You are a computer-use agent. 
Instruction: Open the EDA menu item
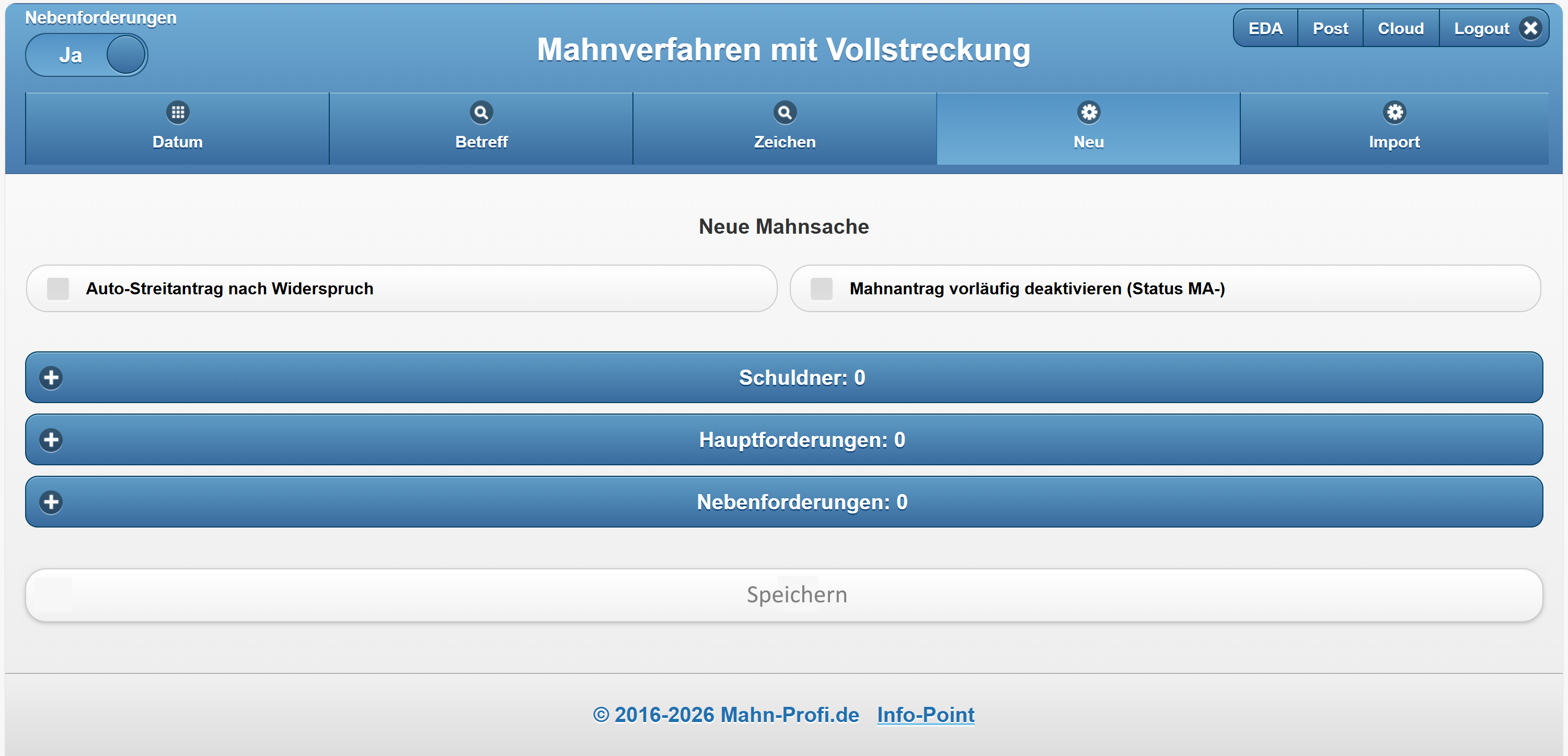point(1265,28)
